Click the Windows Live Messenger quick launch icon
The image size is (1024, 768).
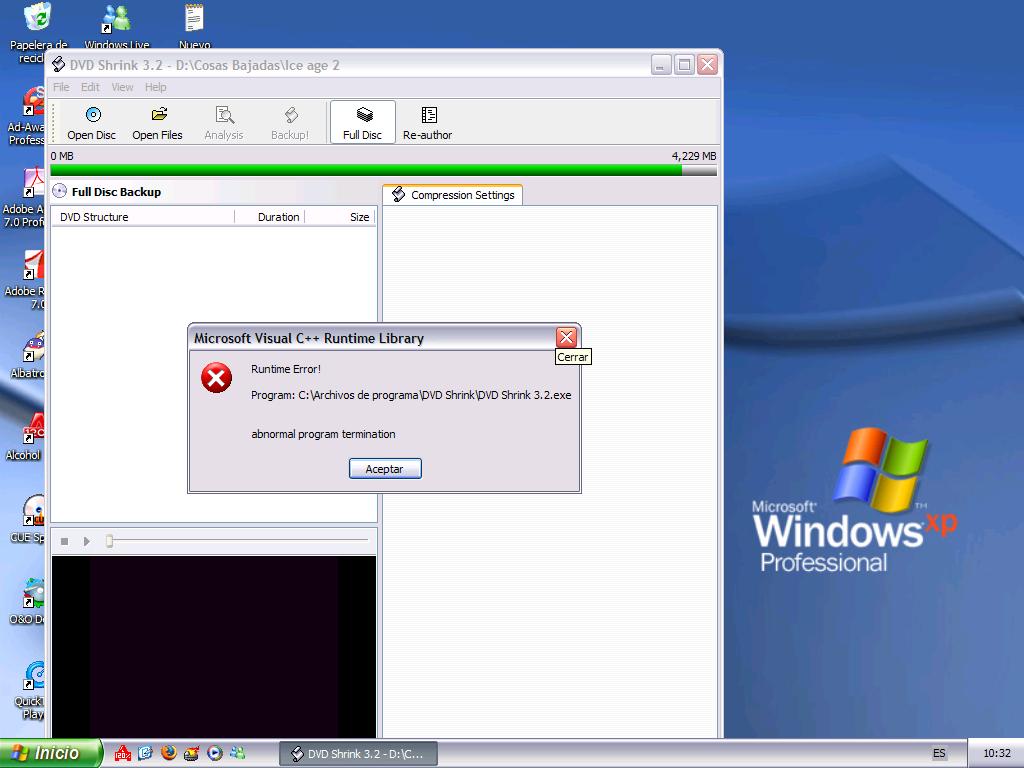point(238,753)
